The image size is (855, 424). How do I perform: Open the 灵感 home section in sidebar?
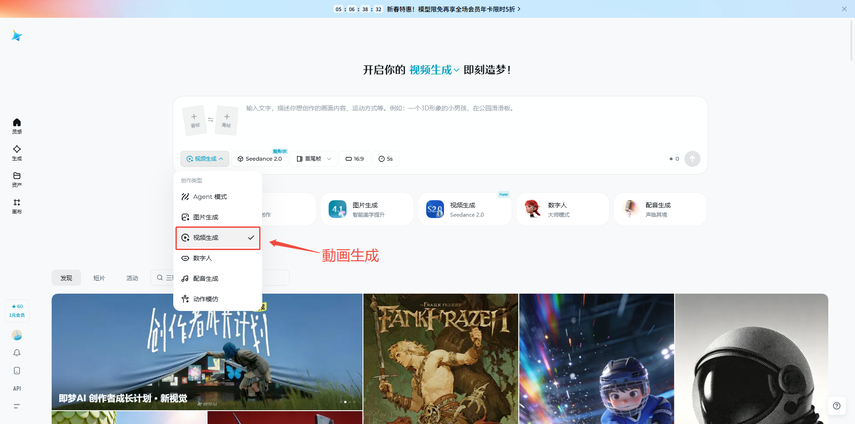pyautogui.click(x=17, y=126)
